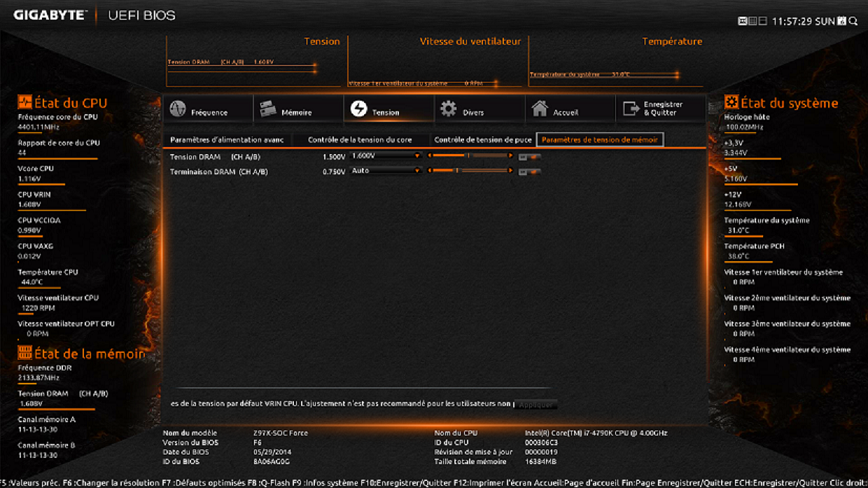Switch to Contrôle de la tension du core
Screen dimensions: 868x488
coord(360,140)
